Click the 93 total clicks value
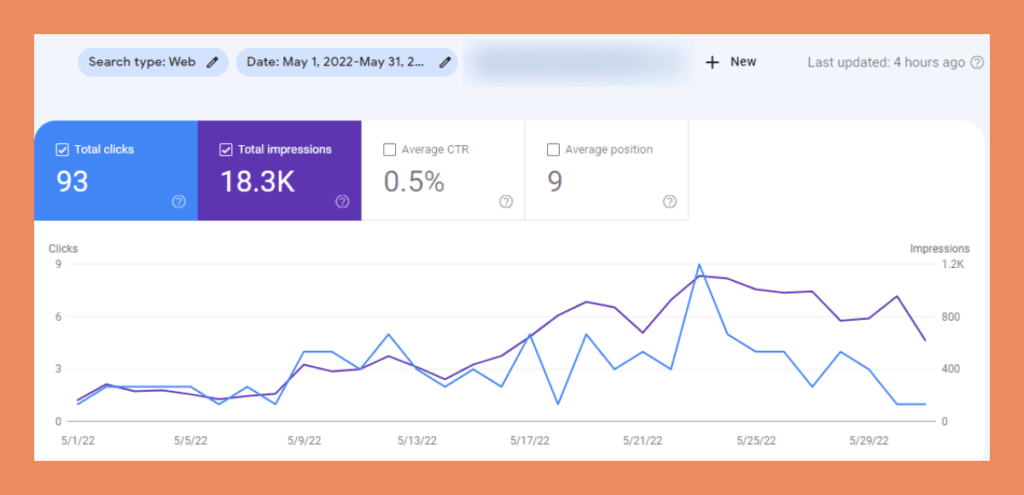Viewport: 1024px width, 495px height. tap(72, 182)
